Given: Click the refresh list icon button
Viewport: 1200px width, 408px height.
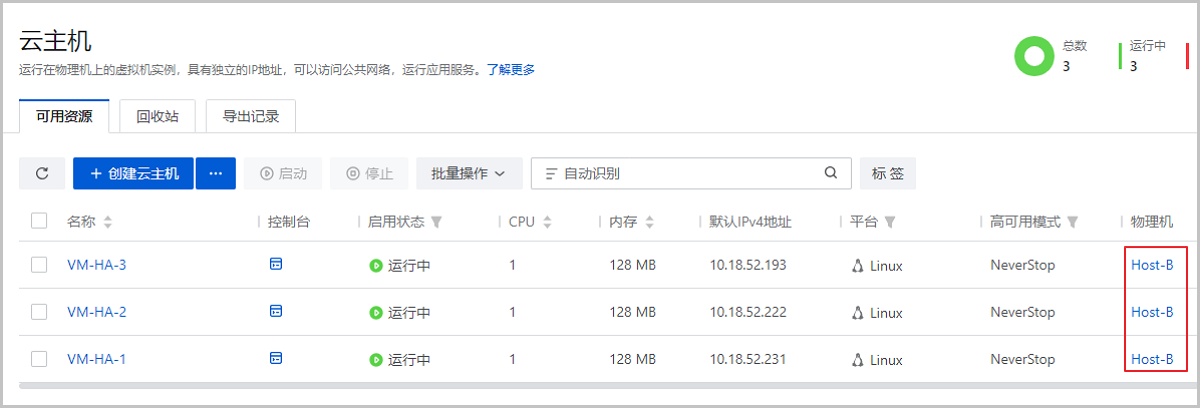Looking at the screenshot, I should pos(42,173).
